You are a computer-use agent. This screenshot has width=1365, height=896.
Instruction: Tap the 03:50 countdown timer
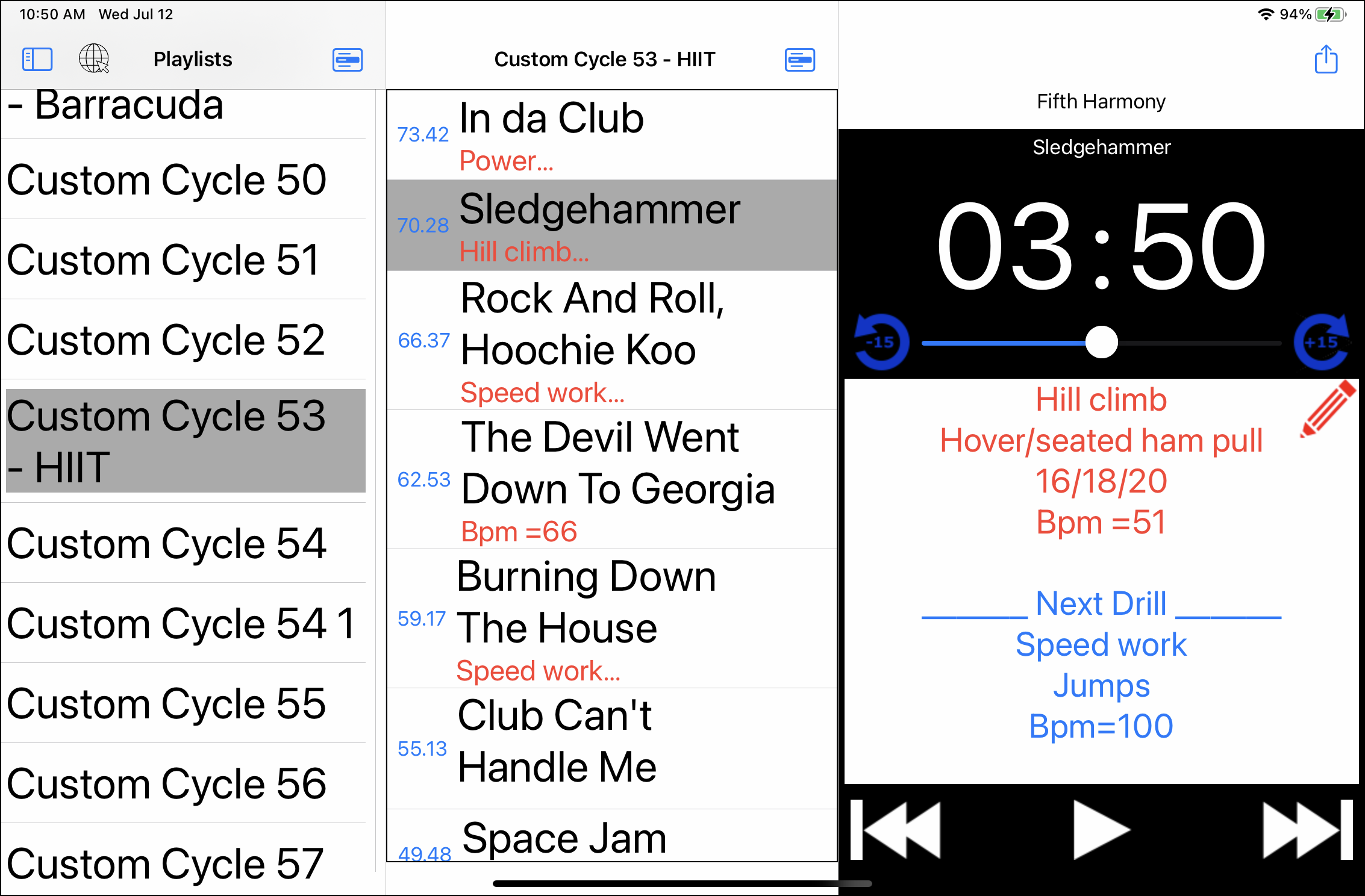pos(1101,246)
